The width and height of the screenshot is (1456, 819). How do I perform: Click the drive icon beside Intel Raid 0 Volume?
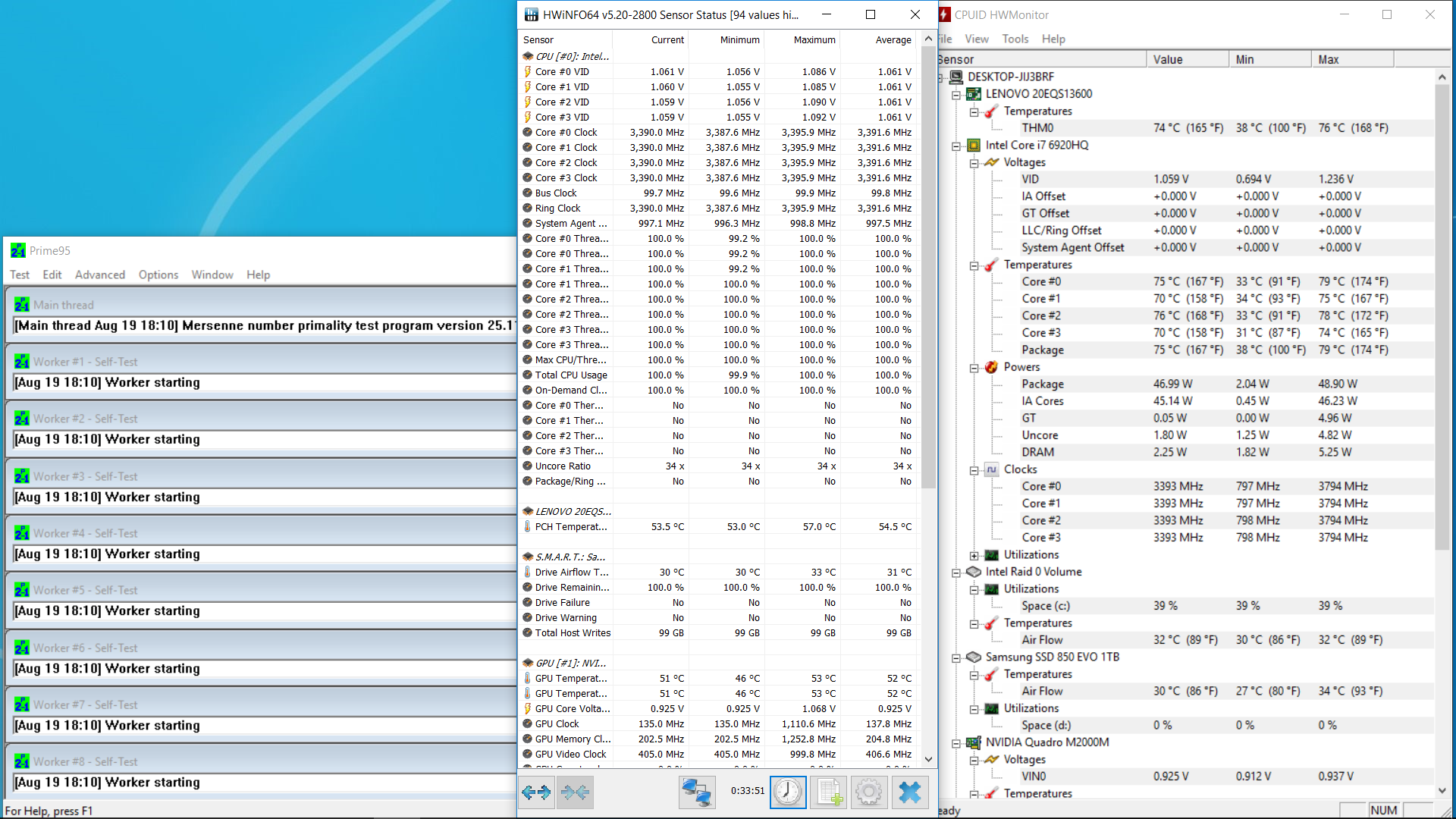coord(974,572)
